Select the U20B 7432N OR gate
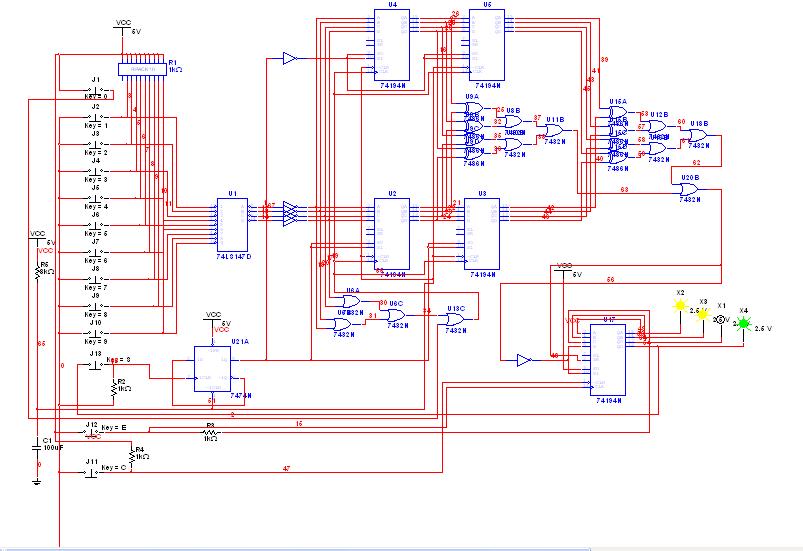This screenshot has height=551, width=803. point(689,189)
